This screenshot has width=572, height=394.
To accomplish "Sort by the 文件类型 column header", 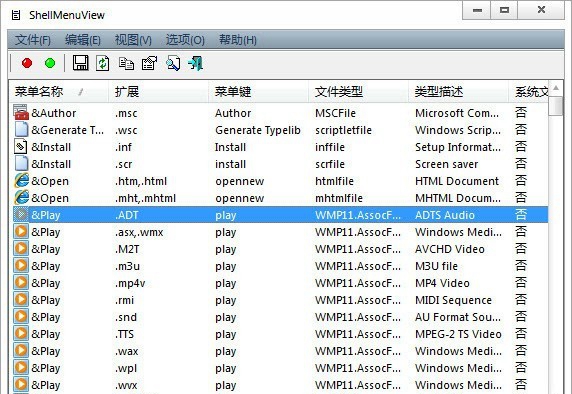I will click(x=358, y=92).
